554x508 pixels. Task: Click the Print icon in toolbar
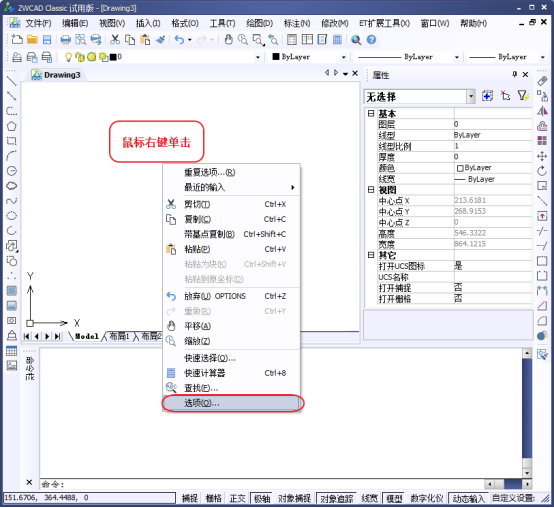pyautogui.click(x=65, y=40)
